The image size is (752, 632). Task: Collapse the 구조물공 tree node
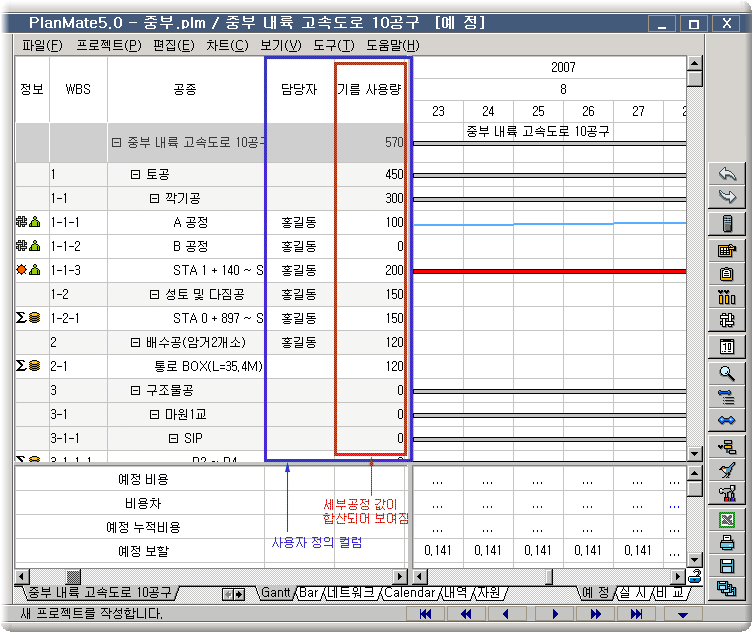pos(136,391)
